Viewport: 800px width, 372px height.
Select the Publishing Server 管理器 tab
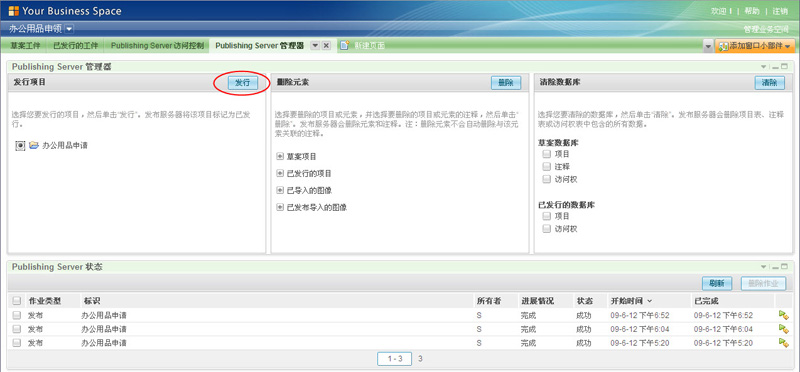pos(259,45)
